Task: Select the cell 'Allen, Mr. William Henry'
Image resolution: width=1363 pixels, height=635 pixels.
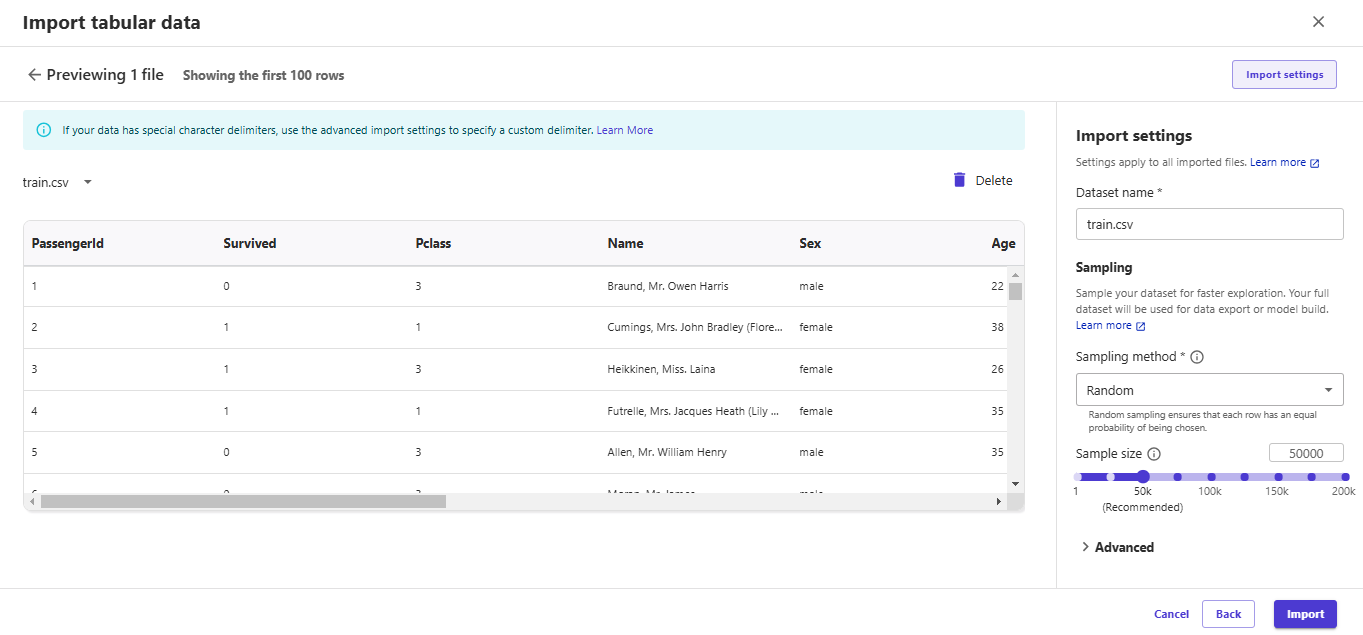Action: click(667, 452)
